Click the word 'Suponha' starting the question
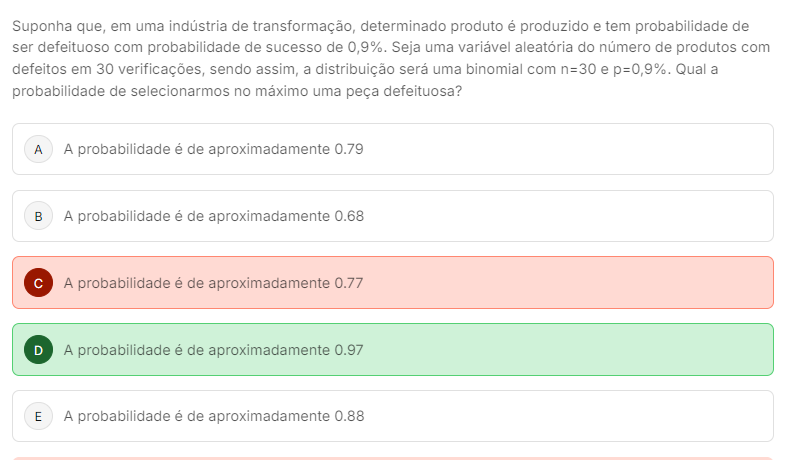The height and width of the screenshot is (460, 792). pyautogui.click(x=41, y=25)
